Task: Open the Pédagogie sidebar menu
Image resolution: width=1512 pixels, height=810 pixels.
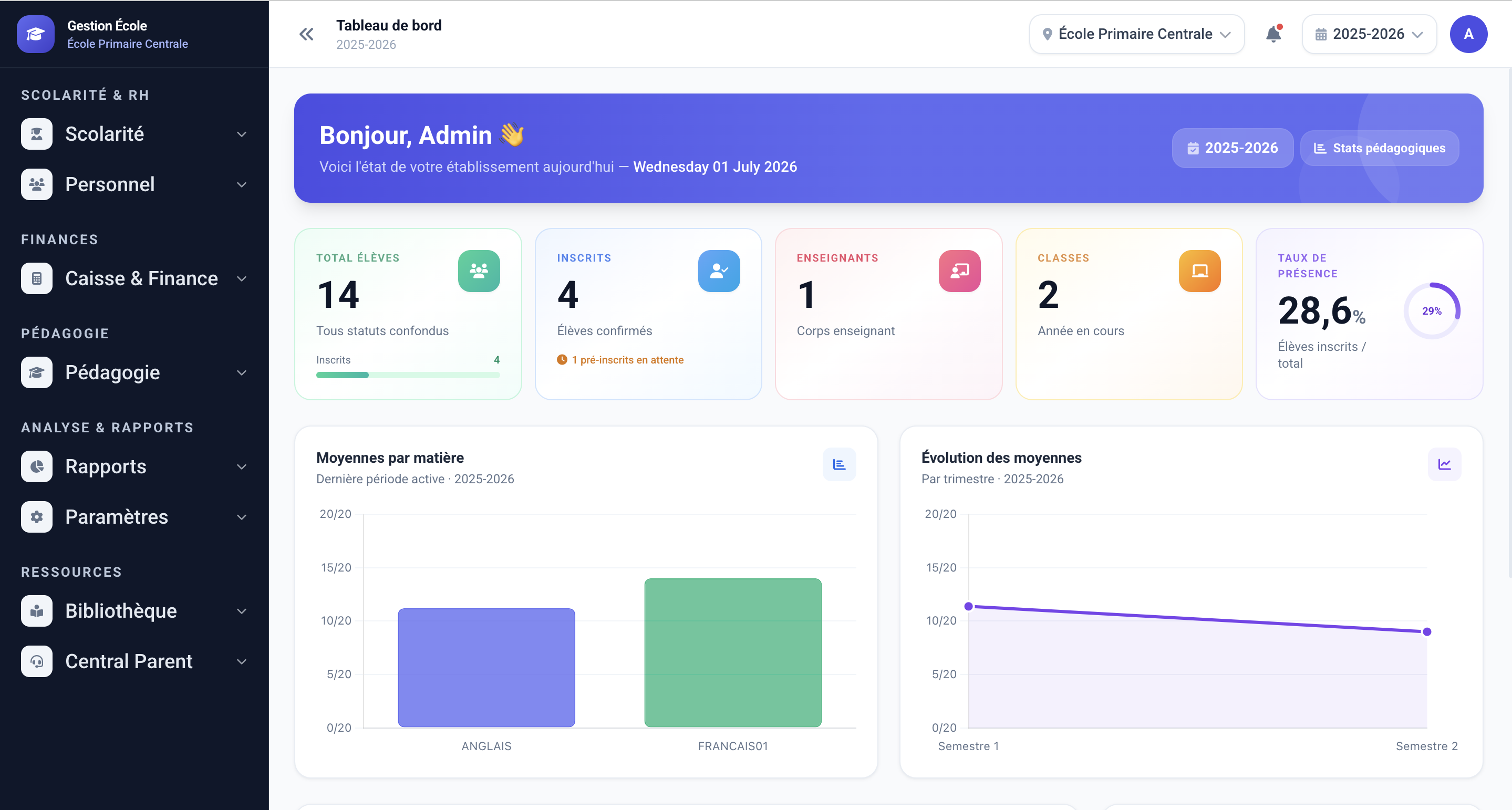Action: [x=134, y=372]
